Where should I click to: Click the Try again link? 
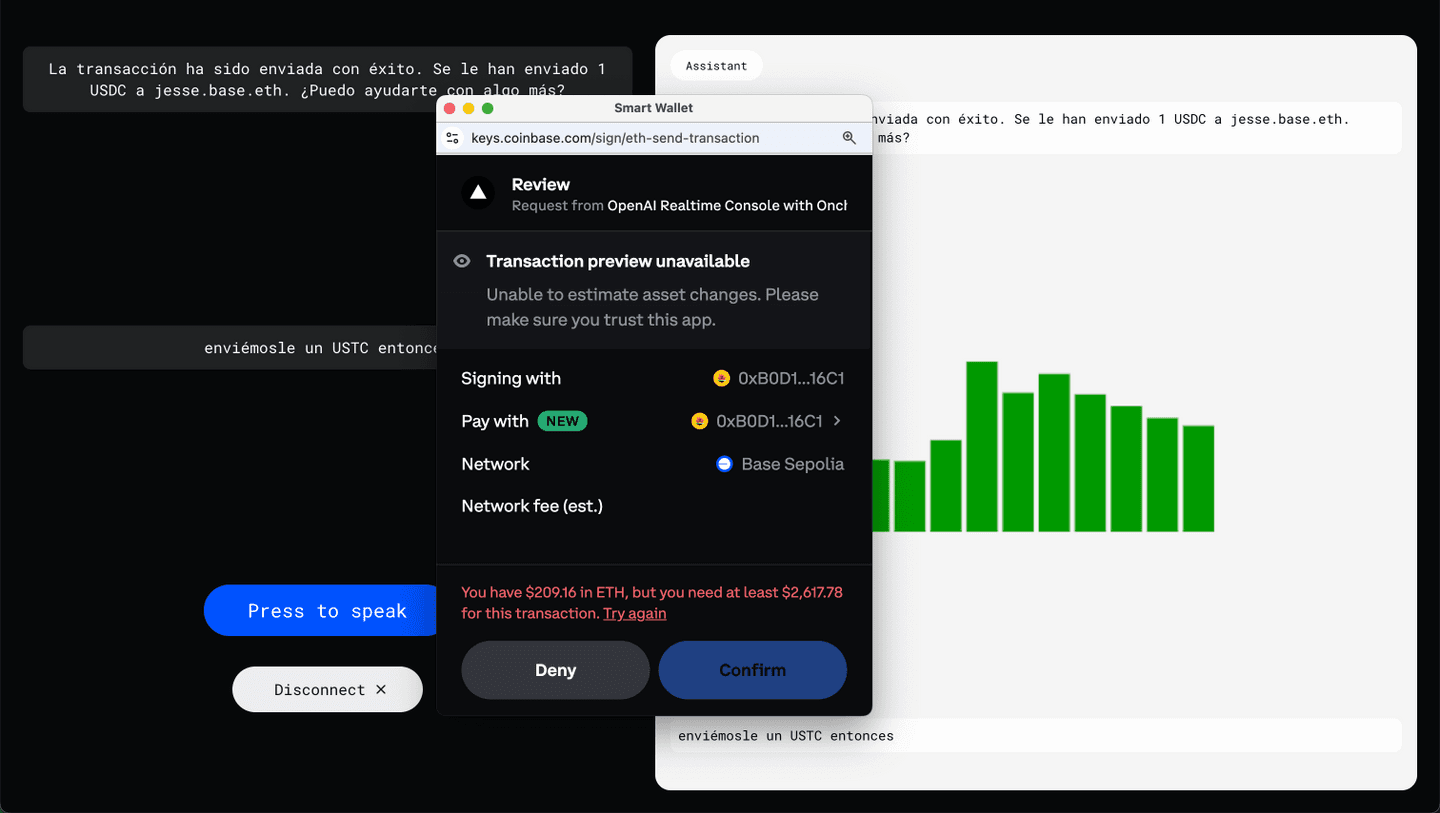point(634,613)
